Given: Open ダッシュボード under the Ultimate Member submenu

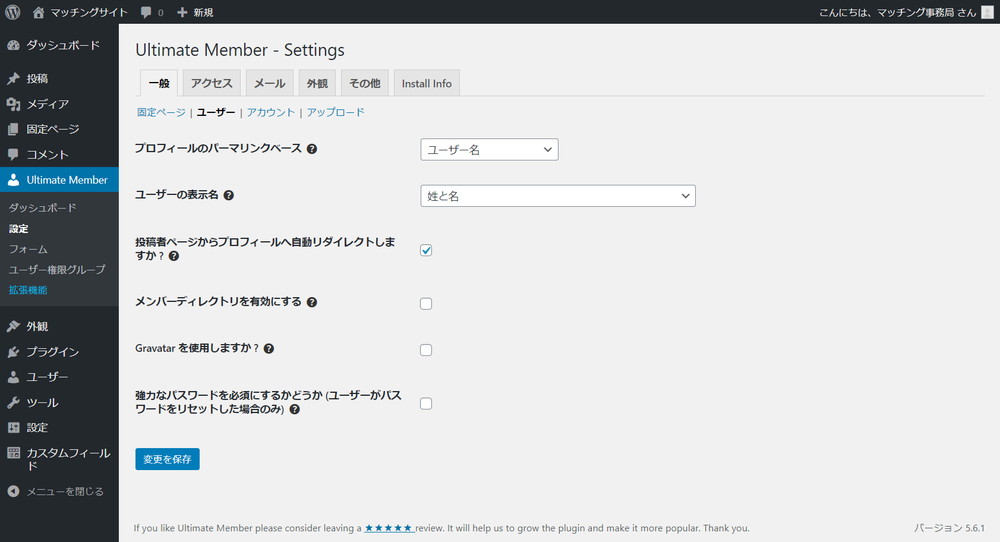Looking at the screenshot, I should tap(43, 208).
